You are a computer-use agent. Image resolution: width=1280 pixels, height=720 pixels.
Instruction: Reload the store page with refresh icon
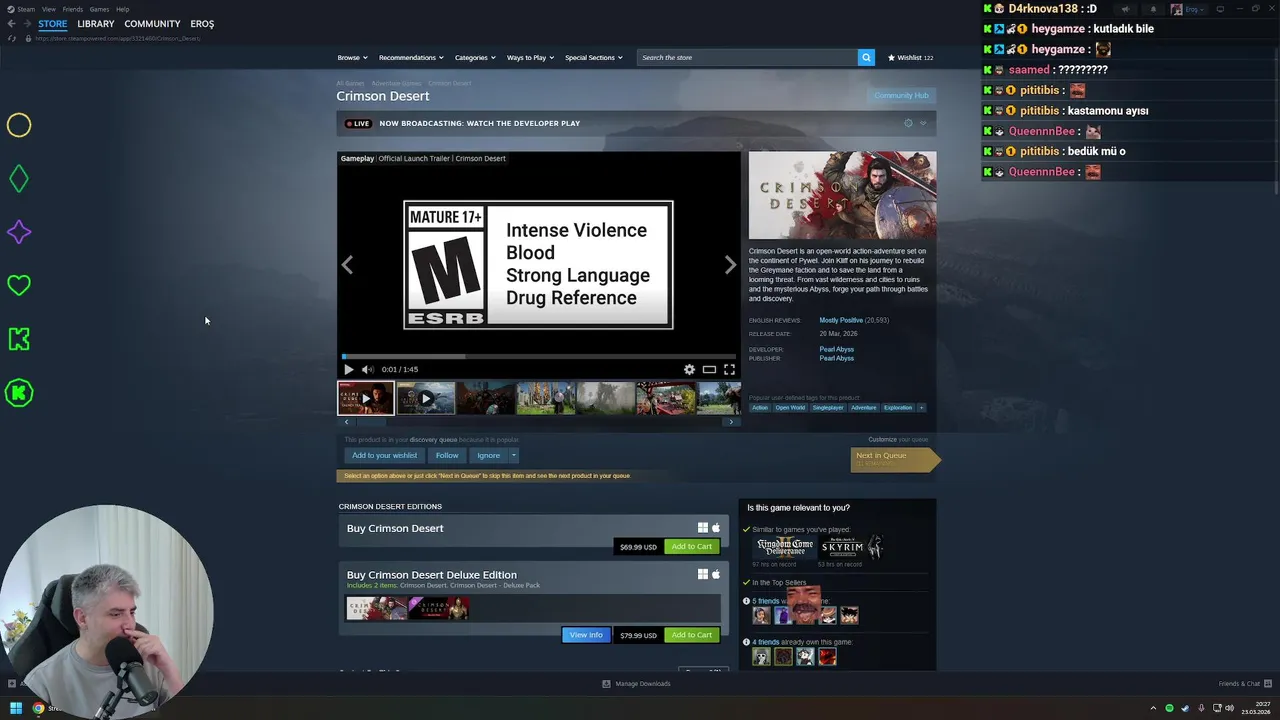click(x=12, y=38)
